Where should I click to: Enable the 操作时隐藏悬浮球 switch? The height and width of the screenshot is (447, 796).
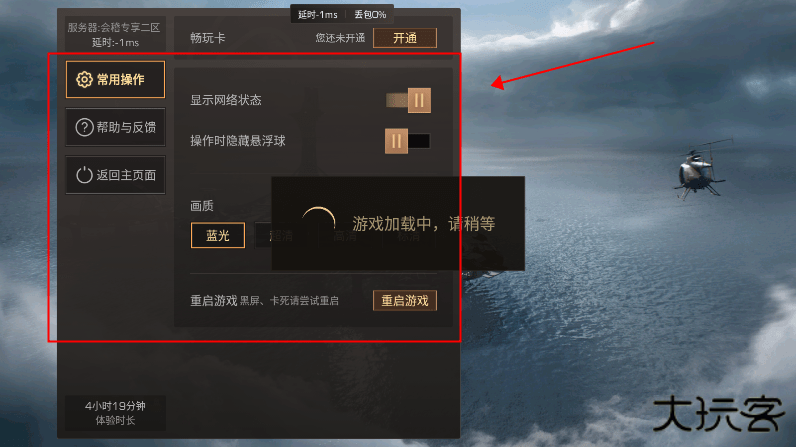tap(408, 141)
